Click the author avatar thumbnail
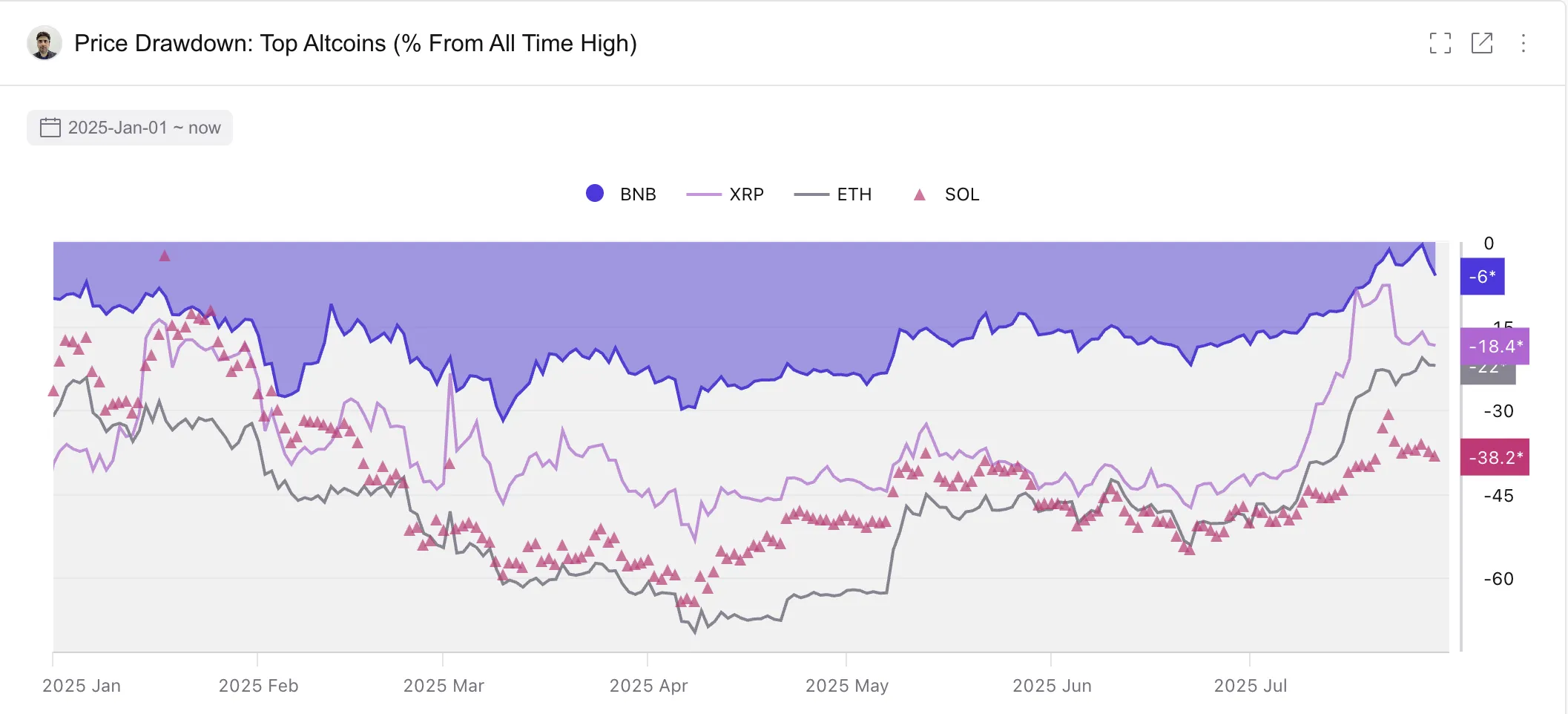This screenshot has height=714, width=1568. 44,43
